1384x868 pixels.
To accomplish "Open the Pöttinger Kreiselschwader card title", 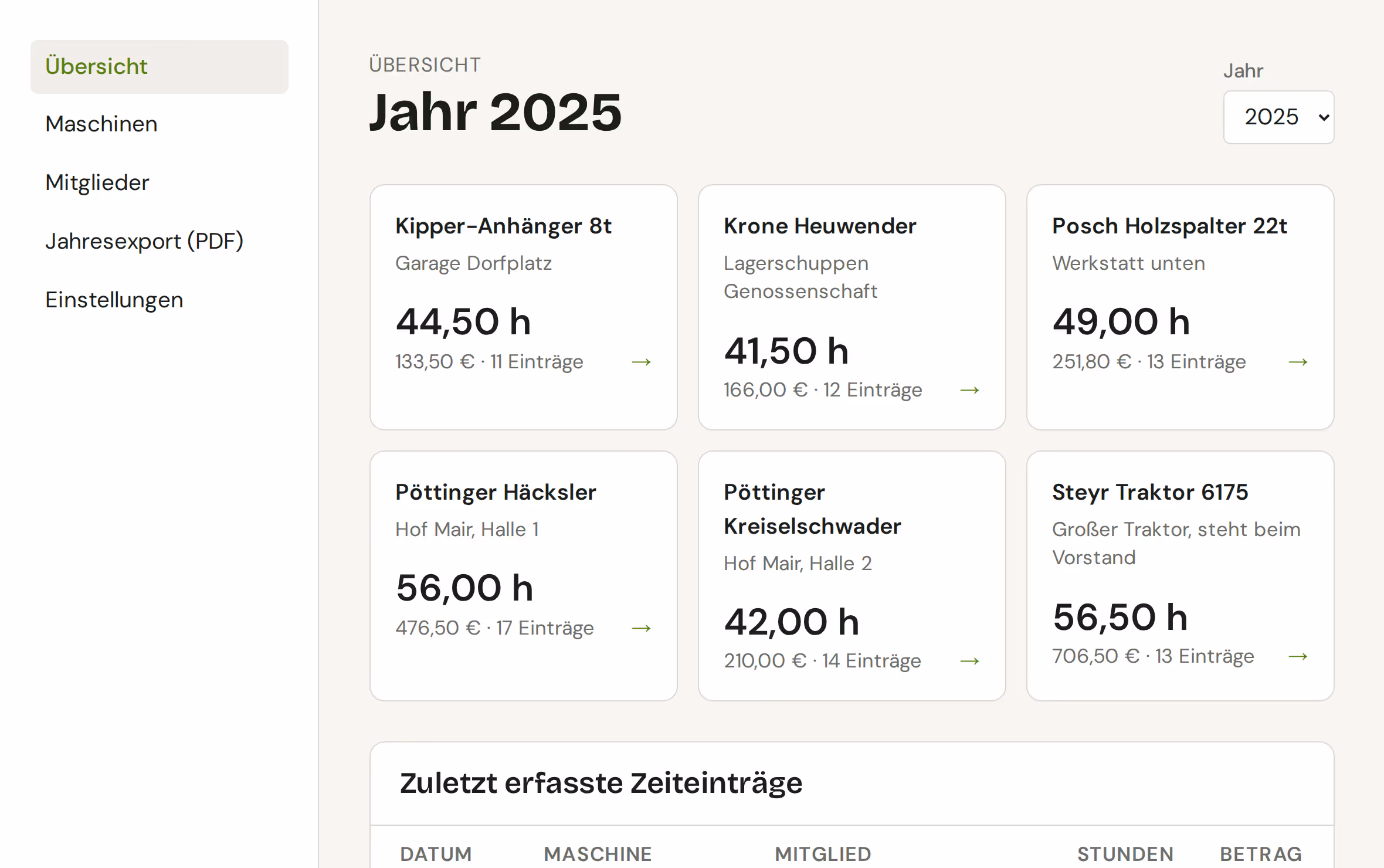I will click(x=812, y=510).
